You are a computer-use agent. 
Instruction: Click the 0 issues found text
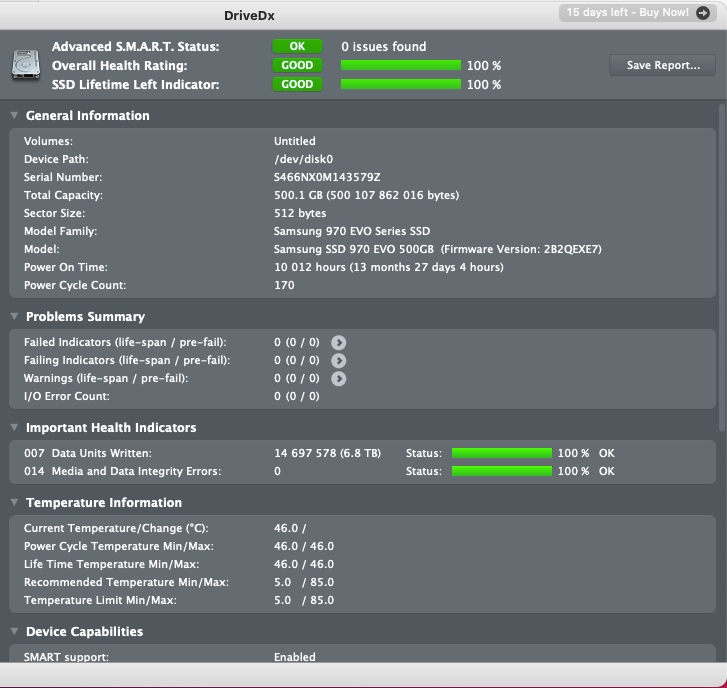point(383,46)
